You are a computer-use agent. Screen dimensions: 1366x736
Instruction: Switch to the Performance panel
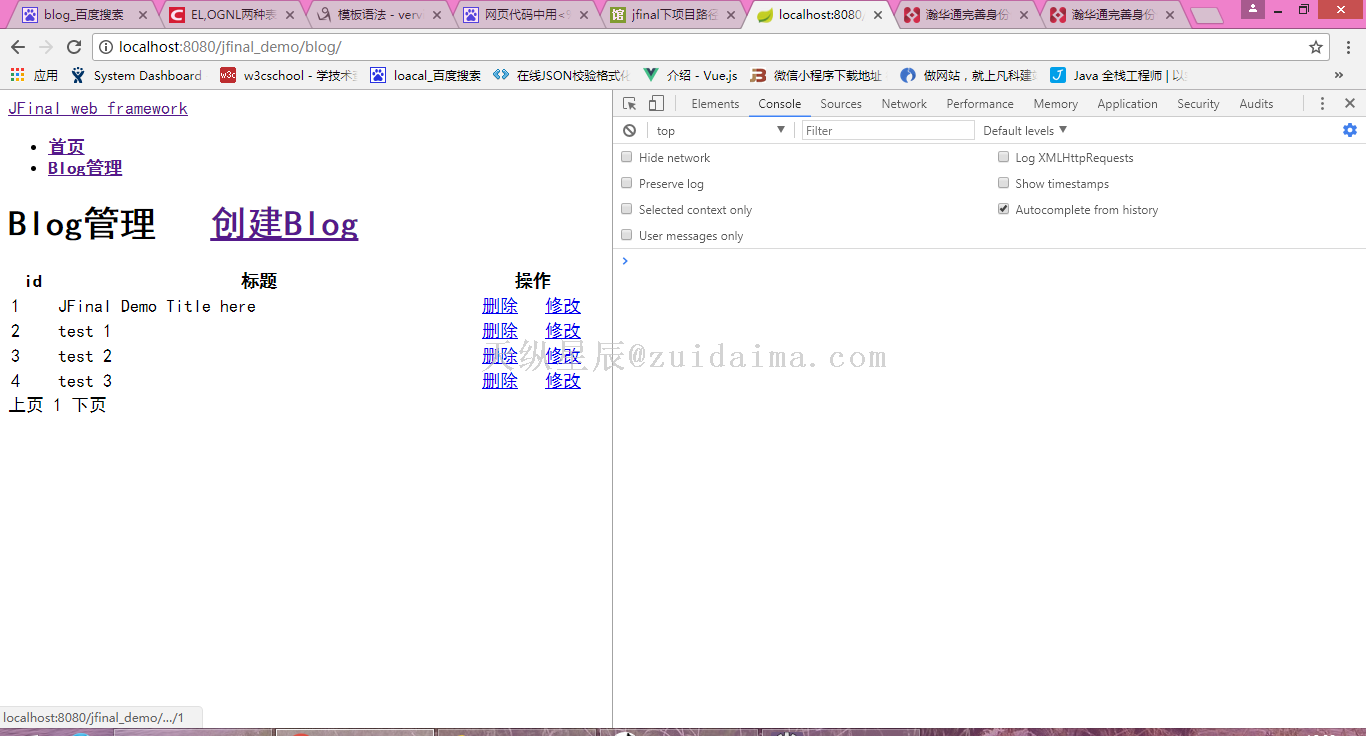coord(980,104)
